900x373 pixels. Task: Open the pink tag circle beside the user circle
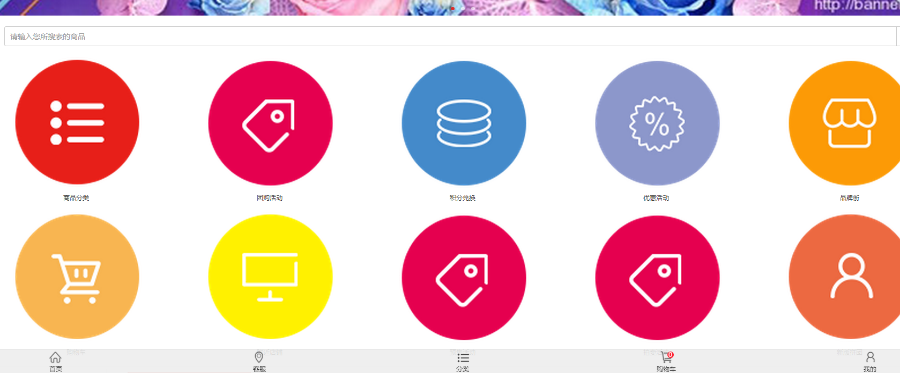657,277
